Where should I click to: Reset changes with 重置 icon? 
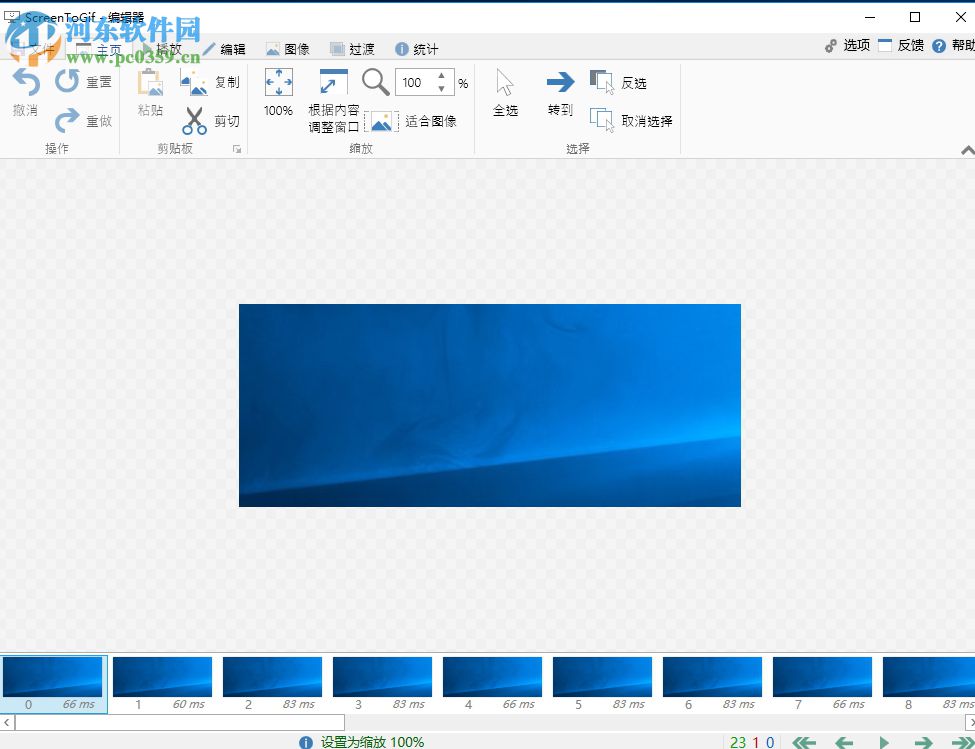[85, 82]
